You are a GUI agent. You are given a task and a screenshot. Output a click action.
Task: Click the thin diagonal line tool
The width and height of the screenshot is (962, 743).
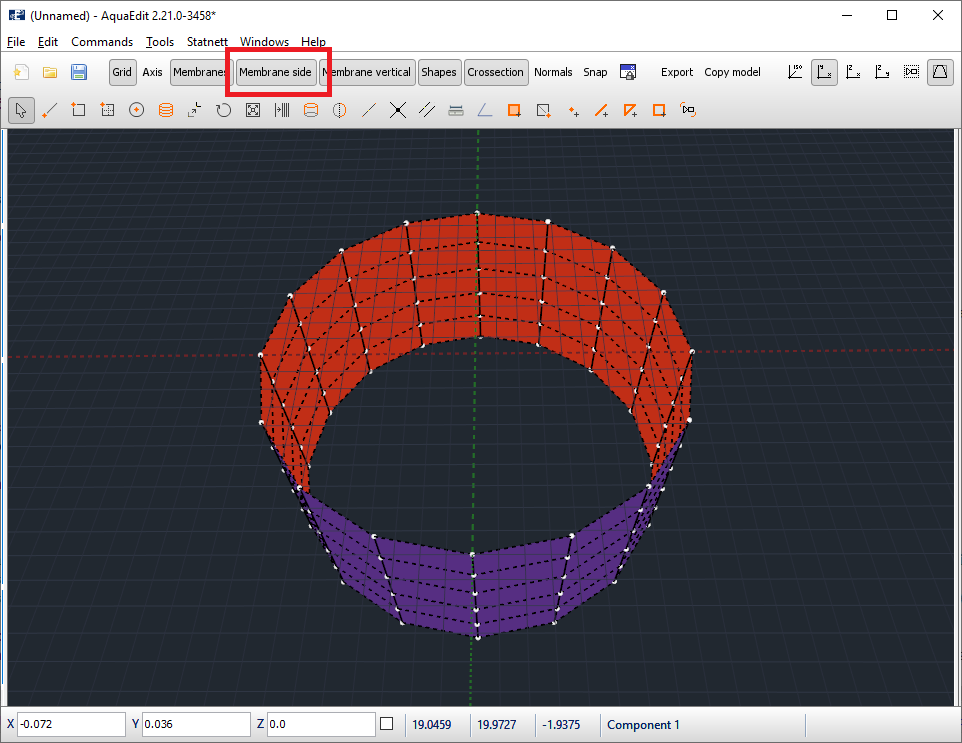coord(369,110)
